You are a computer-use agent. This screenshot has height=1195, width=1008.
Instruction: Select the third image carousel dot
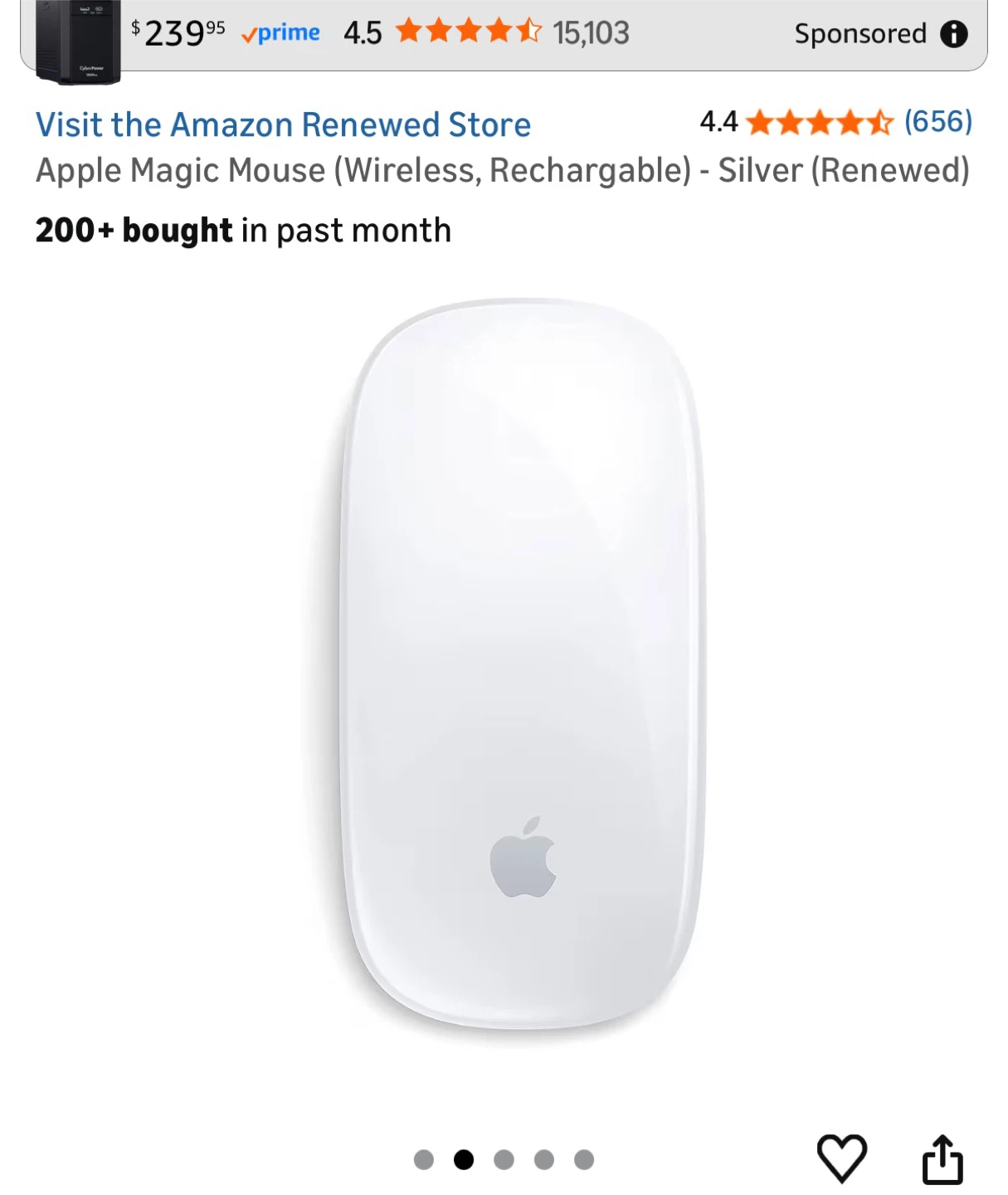[x=504, y=1159]
